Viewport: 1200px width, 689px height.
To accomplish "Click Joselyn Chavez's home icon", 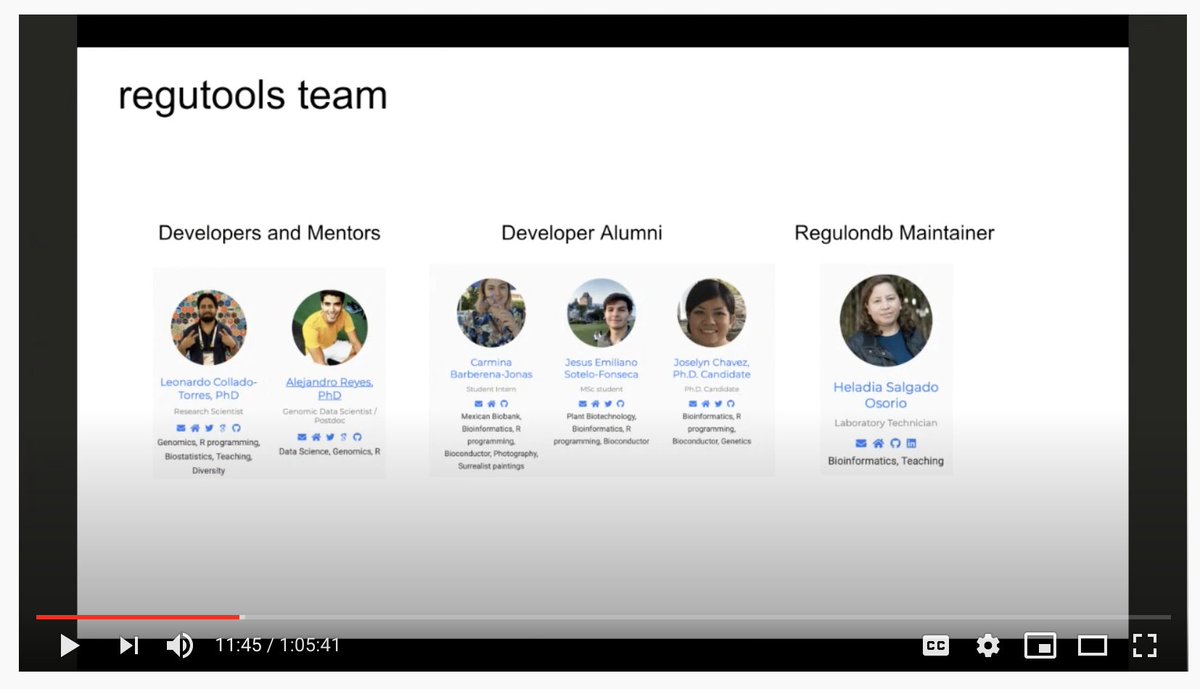I will [x=705, y=404].
